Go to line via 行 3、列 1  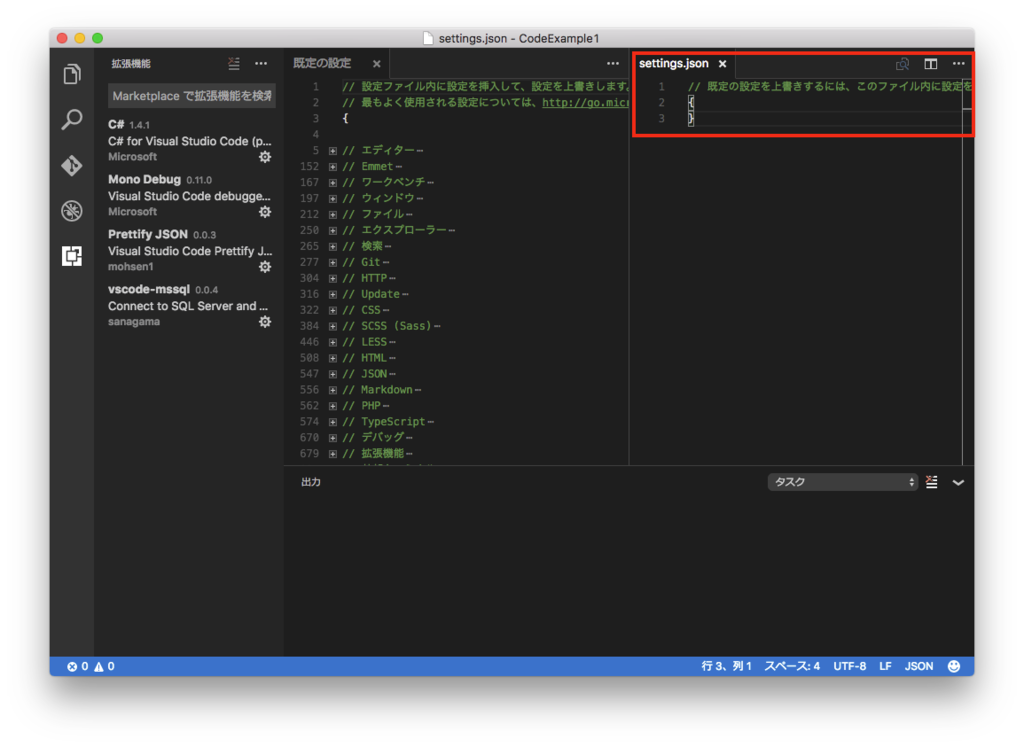726,666
